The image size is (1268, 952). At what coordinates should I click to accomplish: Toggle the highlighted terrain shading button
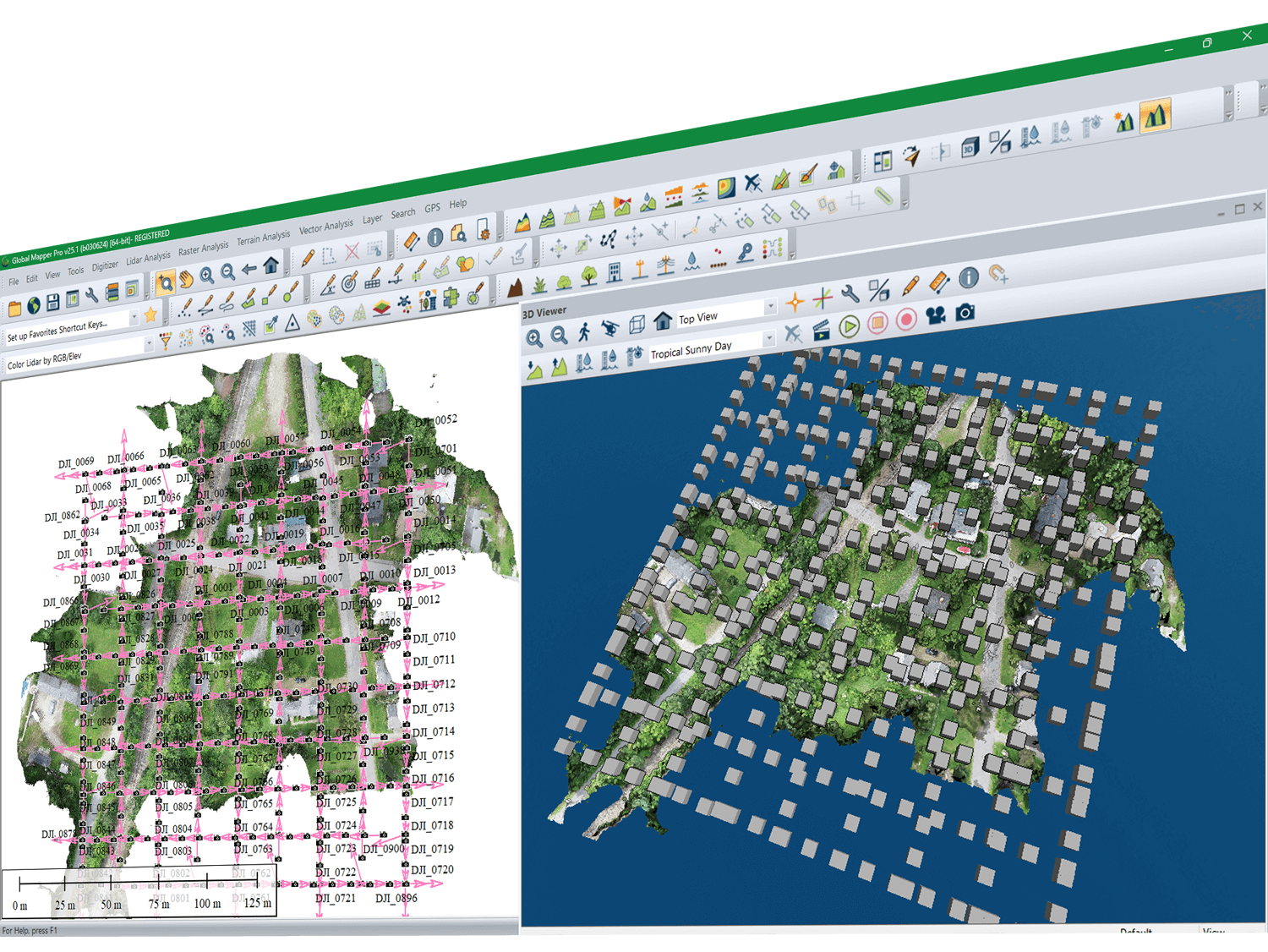click(x=1156, y=114)
